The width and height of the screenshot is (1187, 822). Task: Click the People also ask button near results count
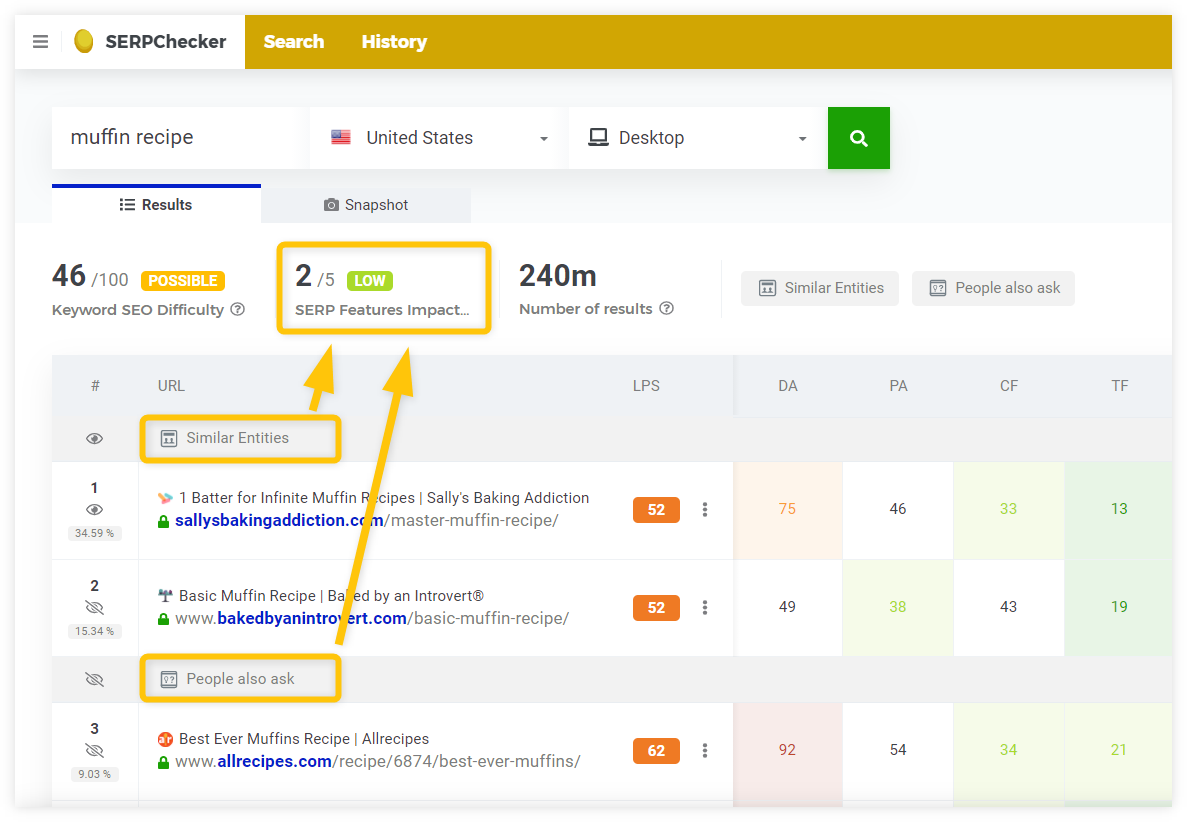click(x=993, y=288)
